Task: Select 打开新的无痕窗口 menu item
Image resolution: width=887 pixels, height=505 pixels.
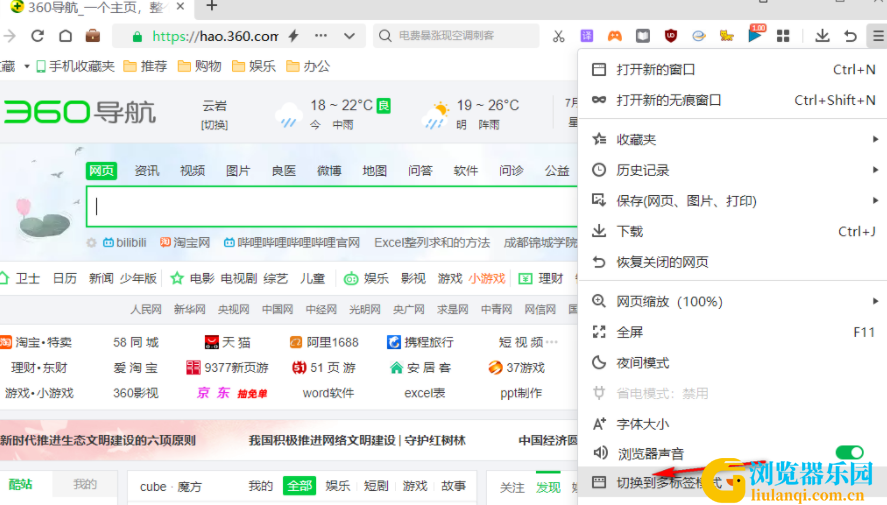Action: pos(733,100)
